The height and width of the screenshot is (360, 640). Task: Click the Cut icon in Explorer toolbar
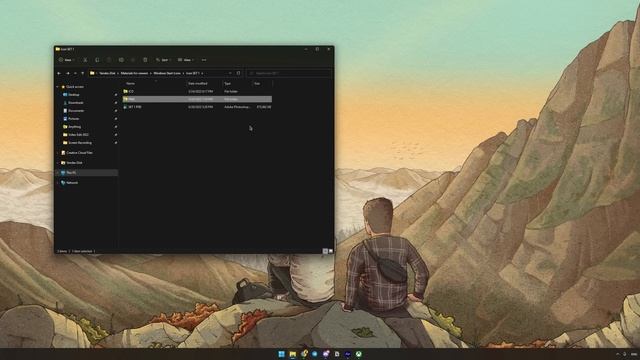point(85,60)
